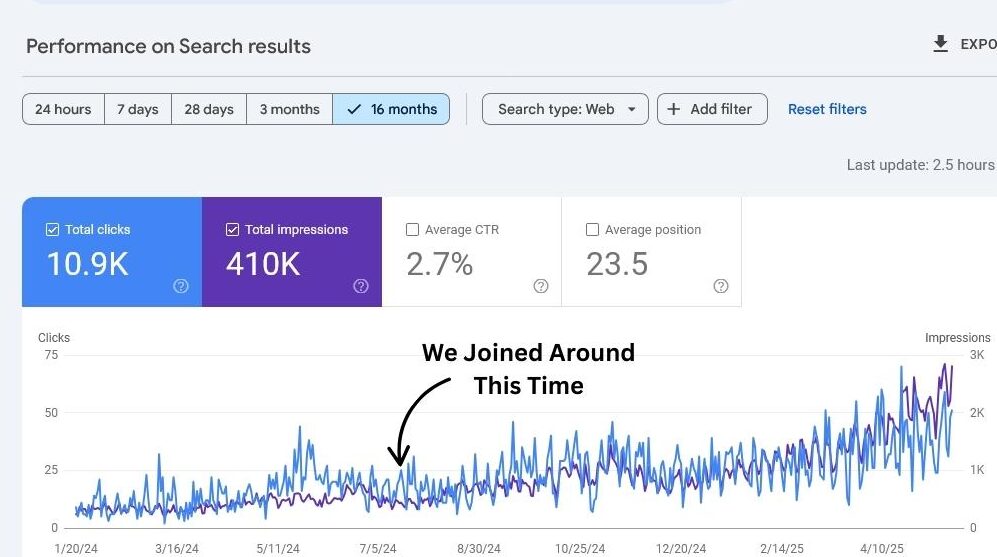Image resolution: width=997 pixels, height=557 pixels.
Task: Click the plus icon in Add filter
Action: [674, 109]
